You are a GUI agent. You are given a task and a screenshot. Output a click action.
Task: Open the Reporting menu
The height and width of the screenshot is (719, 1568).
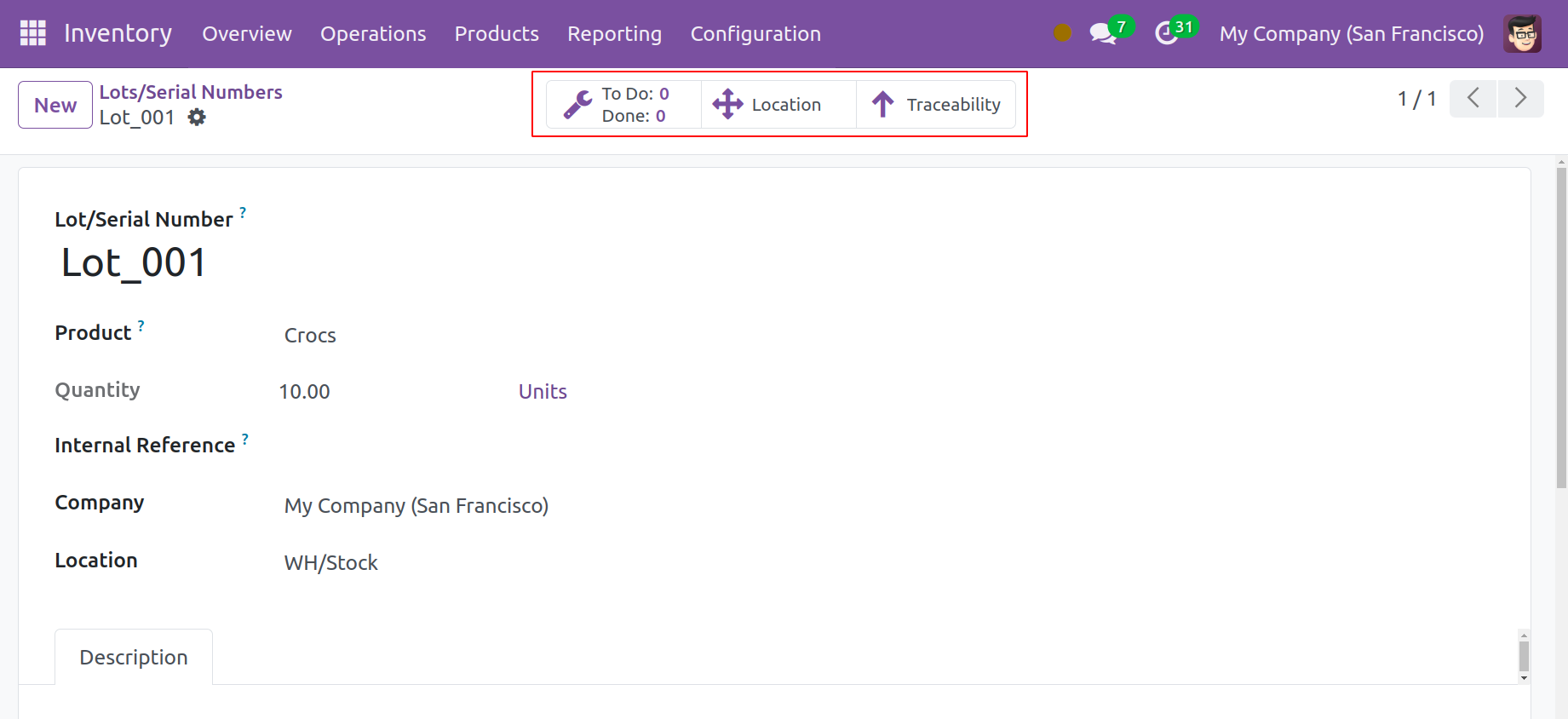coord(614,34)
